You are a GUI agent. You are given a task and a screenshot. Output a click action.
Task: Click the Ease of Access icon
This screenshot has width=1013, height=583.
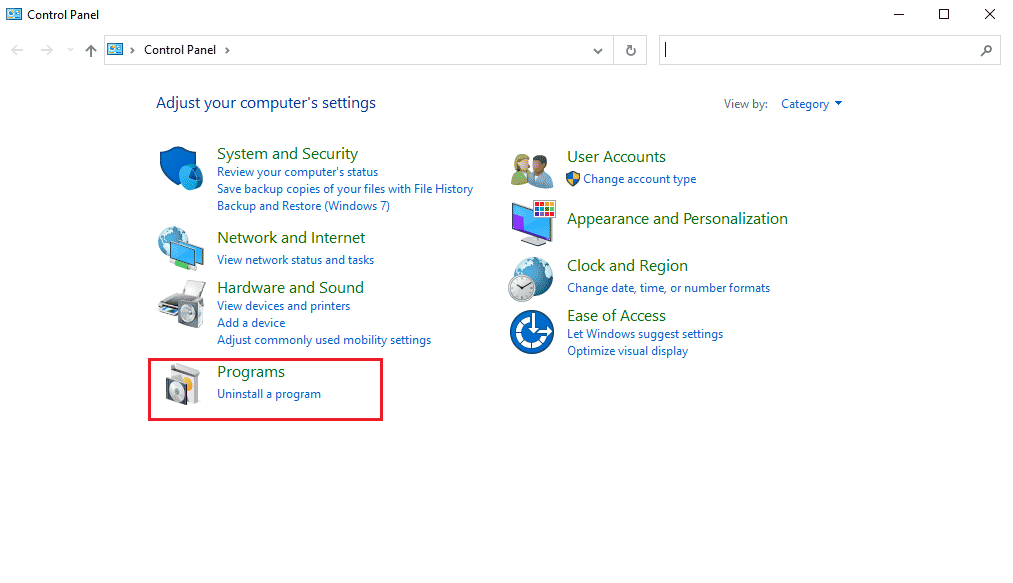(x=532, y=332)
